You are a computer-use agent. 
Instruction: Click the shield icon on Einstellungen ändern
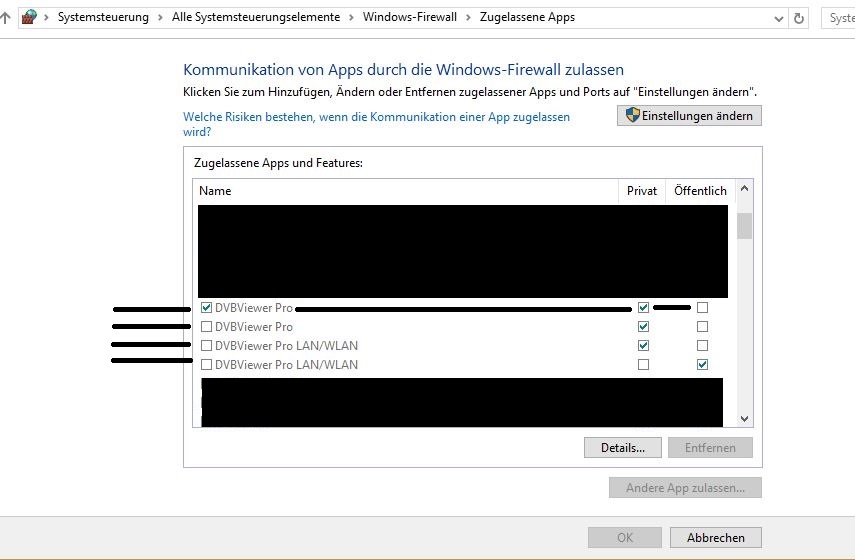[x=632, y=115]
